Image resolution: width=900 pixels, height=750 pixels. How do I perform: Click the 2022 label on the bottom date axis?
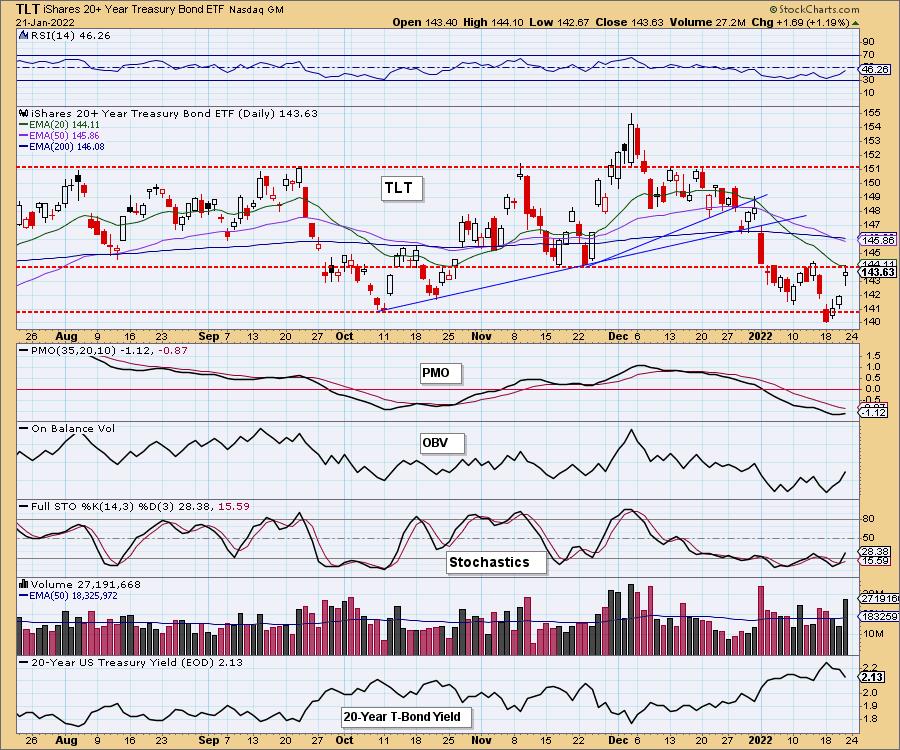point(761,740)
